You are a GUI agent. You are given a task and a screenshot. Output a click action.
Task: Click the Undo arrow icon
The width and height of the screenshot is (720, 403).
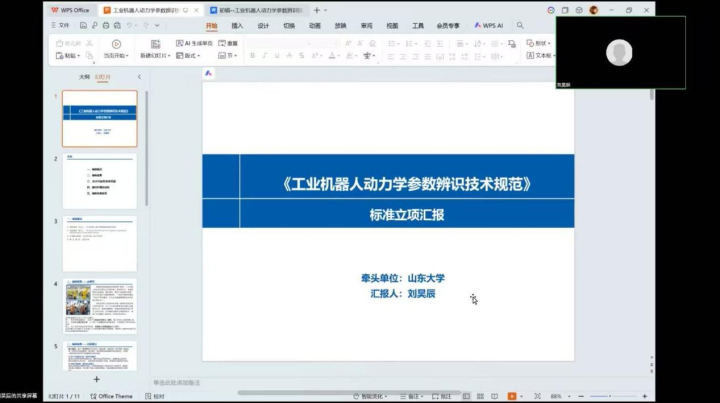point(129,26)
